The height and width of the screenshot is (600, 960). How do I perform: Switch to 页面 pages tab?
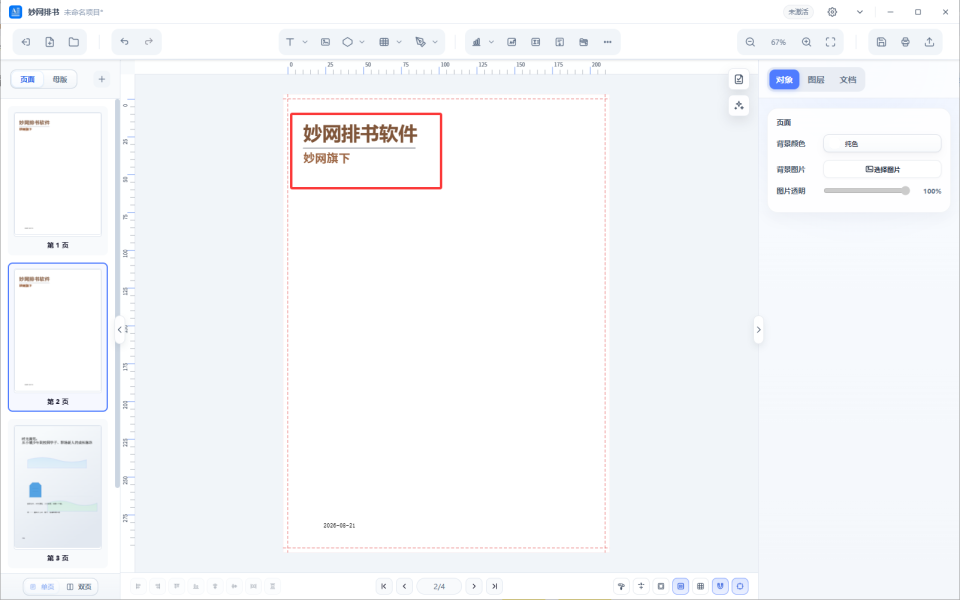coord(28,79)
